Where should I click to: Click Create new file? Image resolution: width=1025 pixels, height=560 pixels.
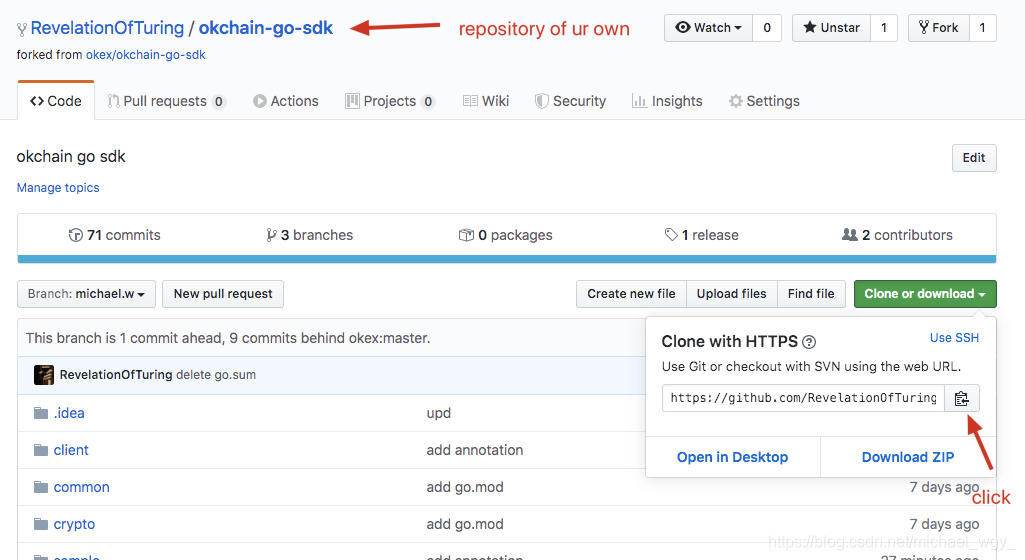[x=631, y=294]
